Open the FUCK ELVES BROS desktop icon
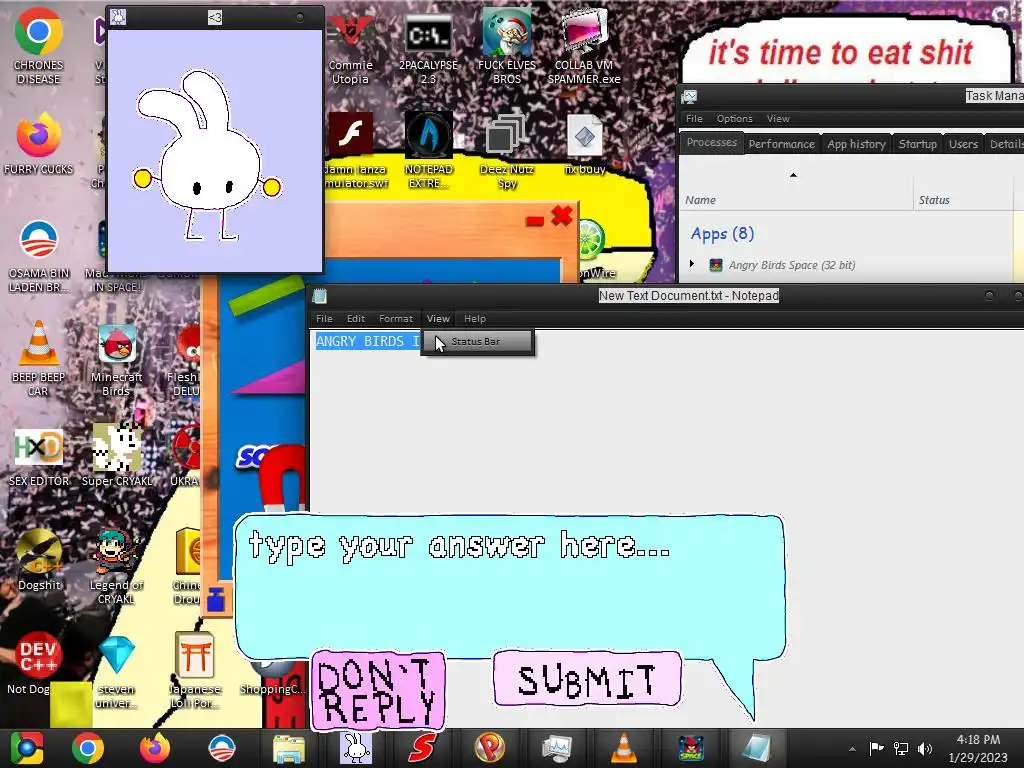Viewport: 1024px width, 768px height. (x=507, y=47)
